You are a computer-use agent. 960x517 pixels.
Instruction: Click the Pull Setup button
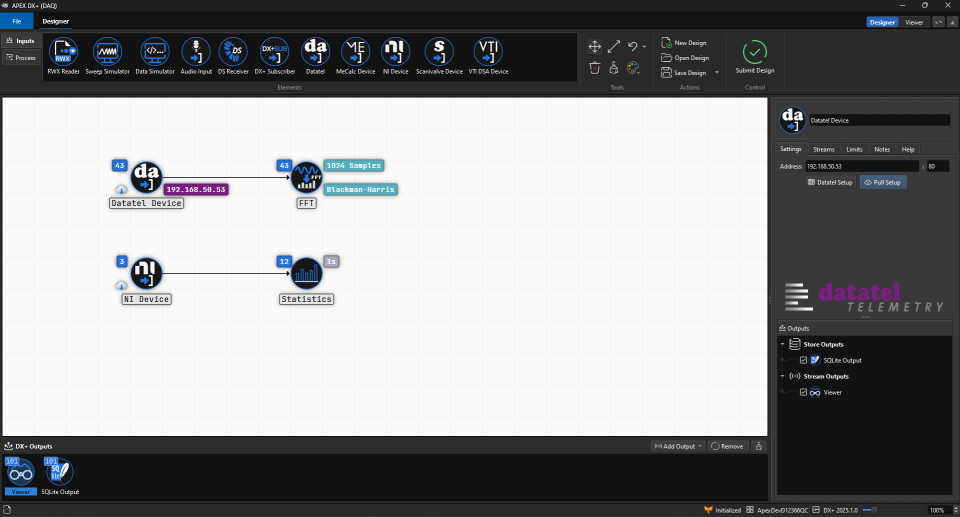pyautogui.click(x=883, y=183)
